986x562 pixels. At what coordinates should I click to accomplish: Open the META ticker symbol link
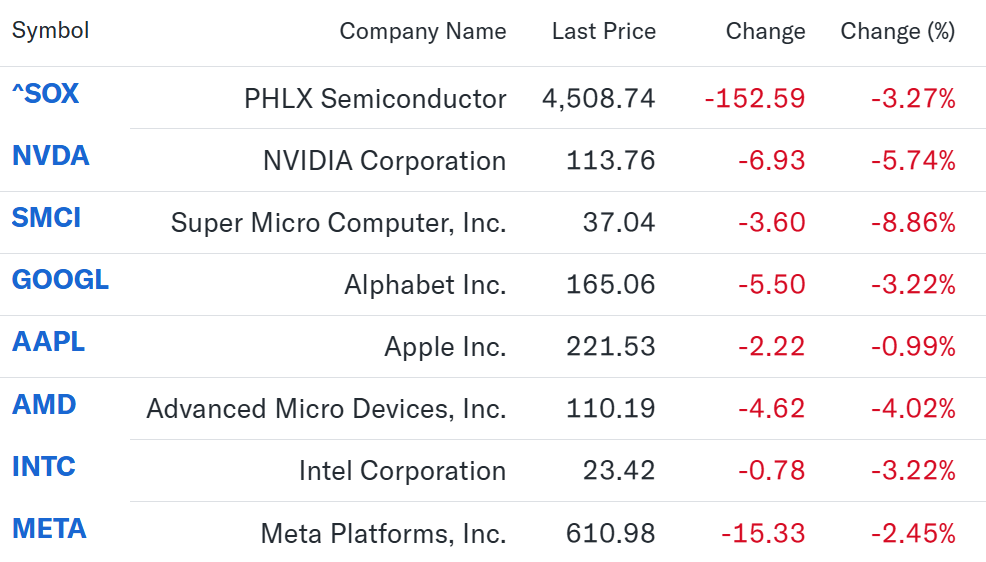pos(49,529)
